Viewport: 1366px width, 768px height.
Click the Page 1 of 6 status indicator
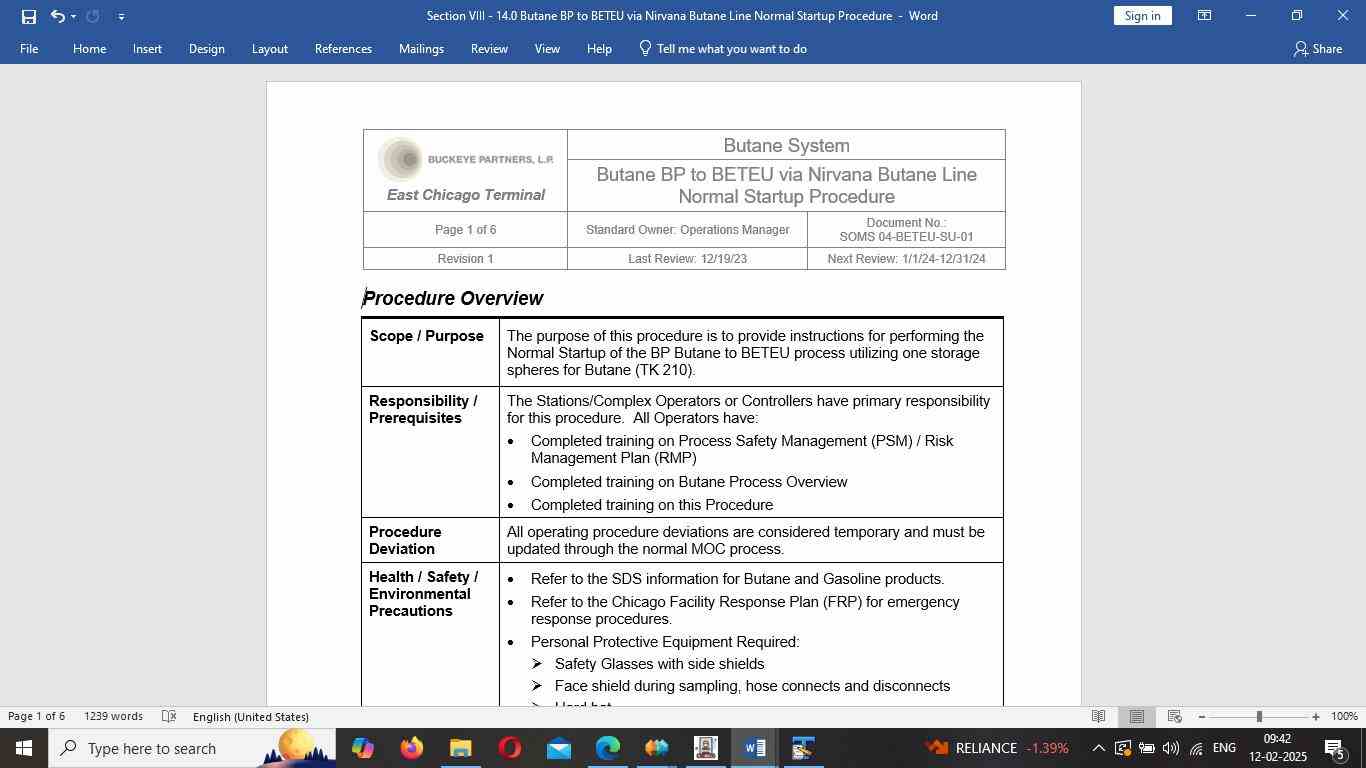click(x=37, y=717)
